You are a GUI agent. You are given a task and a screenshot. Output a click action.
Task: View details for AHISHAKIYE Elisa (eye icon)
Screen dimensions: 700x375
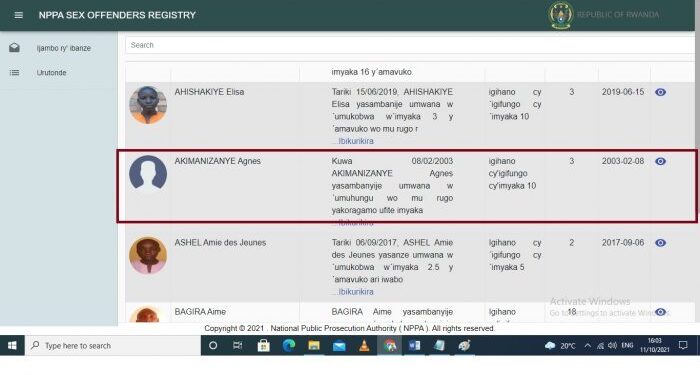coord(660,92)
